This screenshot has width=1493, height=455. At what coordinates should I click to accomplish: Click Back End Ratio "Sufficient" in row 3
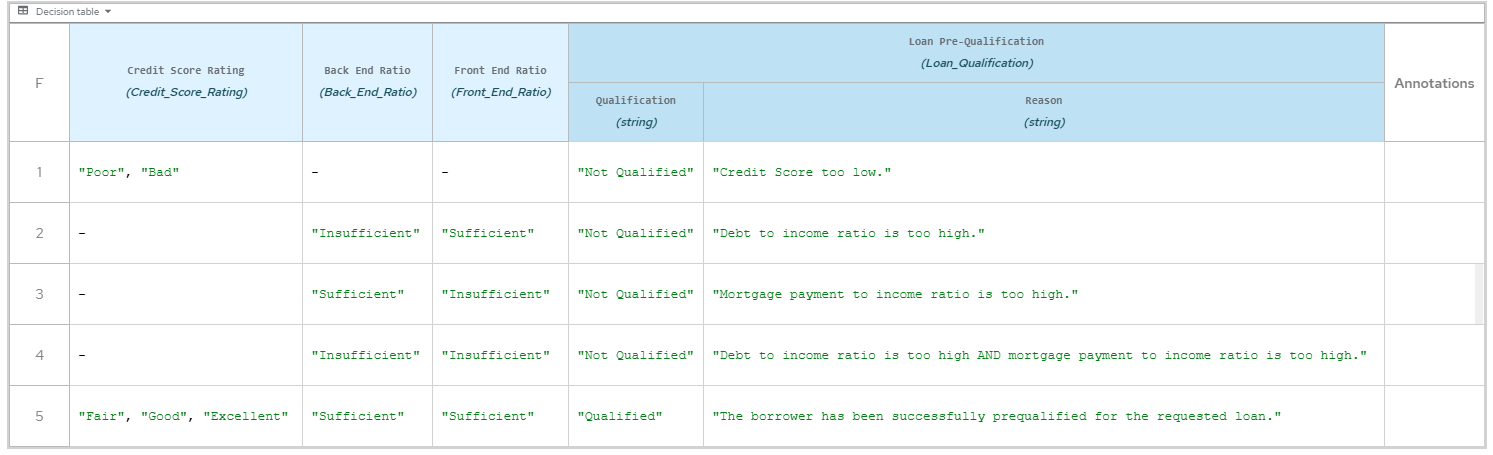(367, 294)
